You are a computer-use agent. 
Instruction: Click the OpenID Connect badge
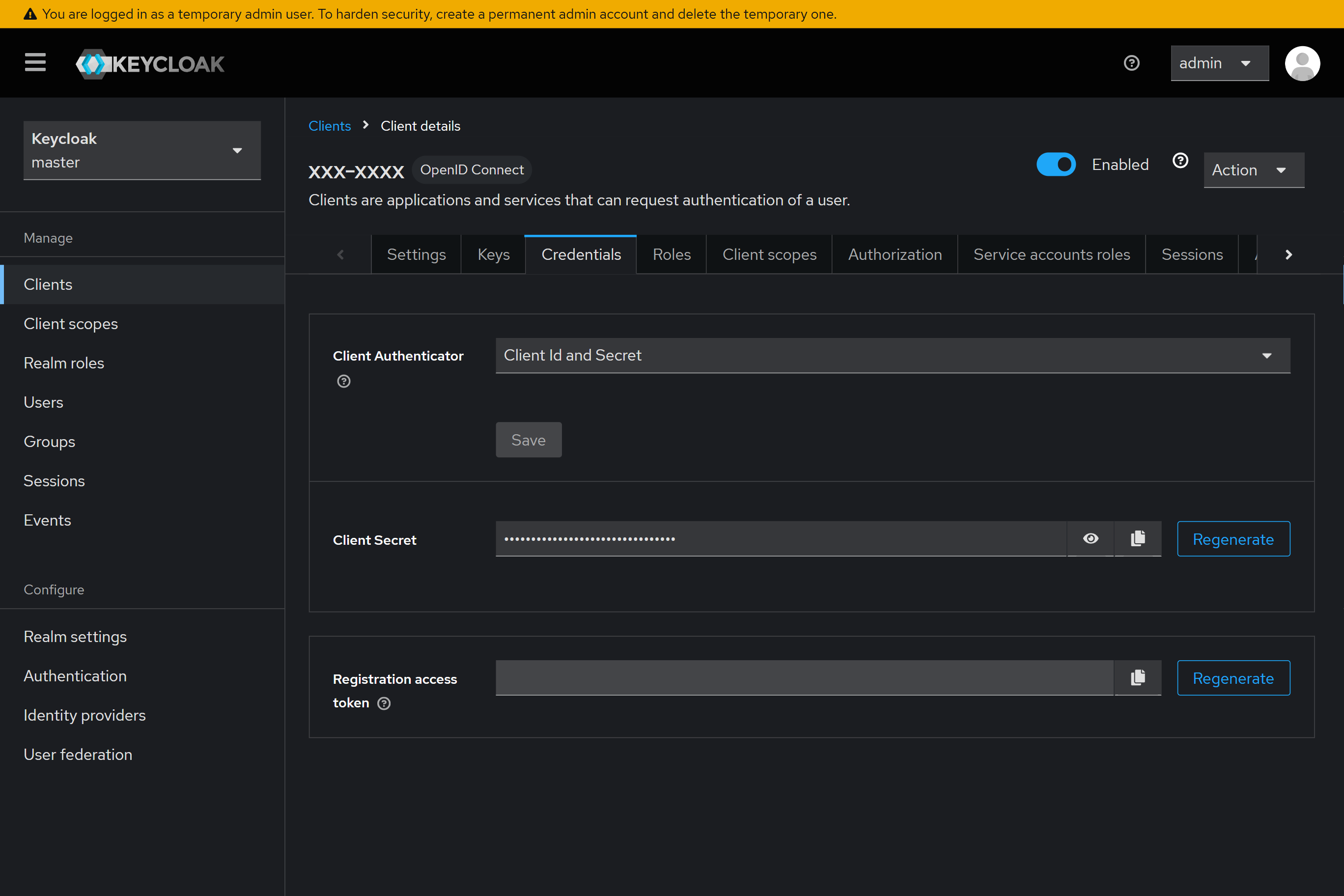(x=472, y=169)
